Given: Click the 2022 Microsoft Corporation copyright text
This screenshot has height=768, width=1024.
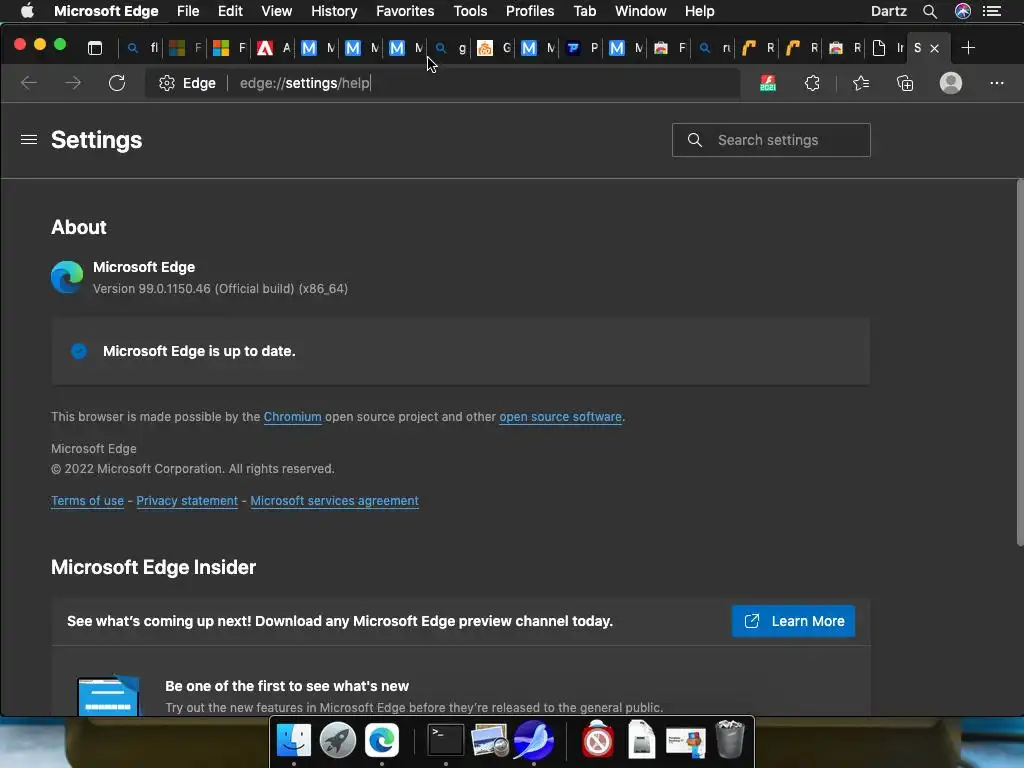Looking at the screenshot, I should 193,469.
